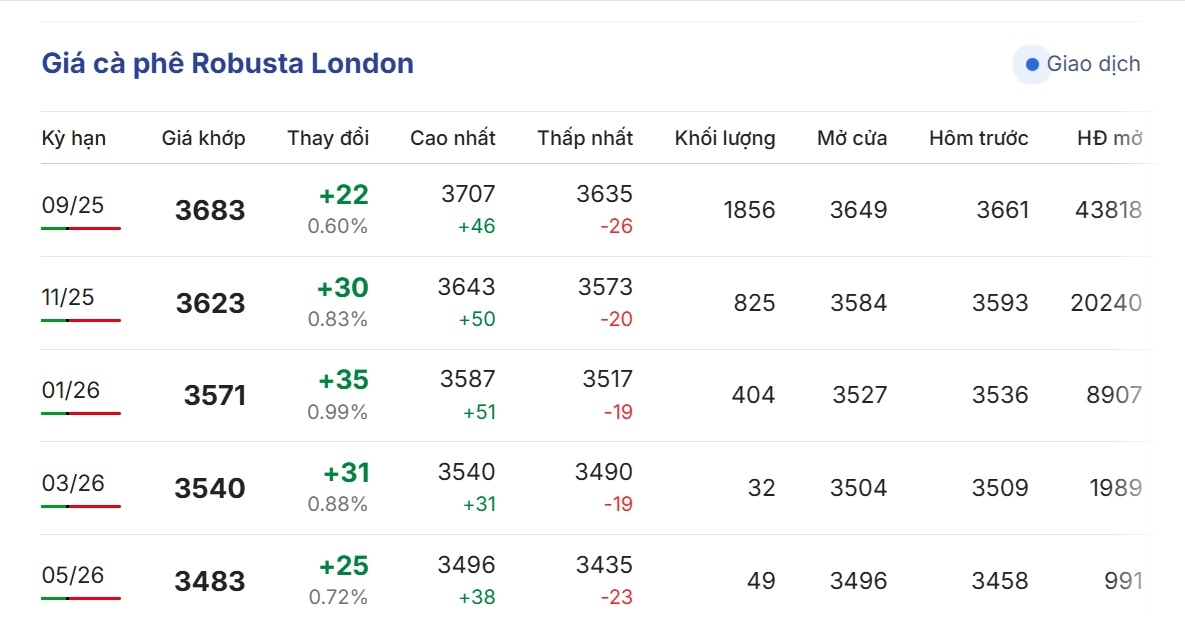Image resolution: width=1185 pixels, height=621 pixels.
Task: Click the blue Giao dịch status dot
Action: [1032, 65]
